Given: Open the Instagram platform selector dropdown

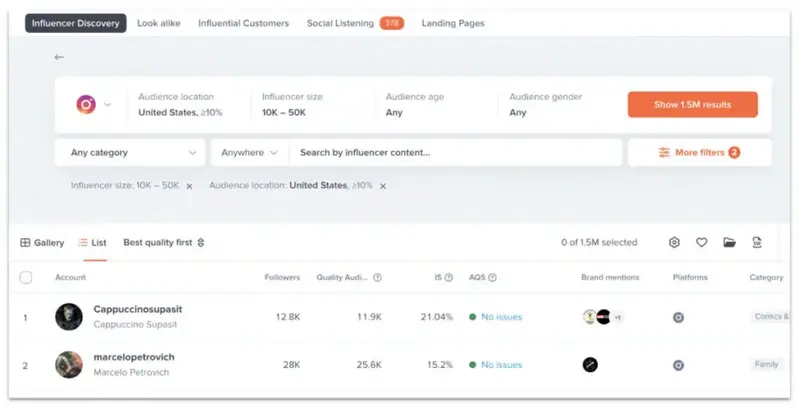Looking at the screenshot, I should [94, 105].
